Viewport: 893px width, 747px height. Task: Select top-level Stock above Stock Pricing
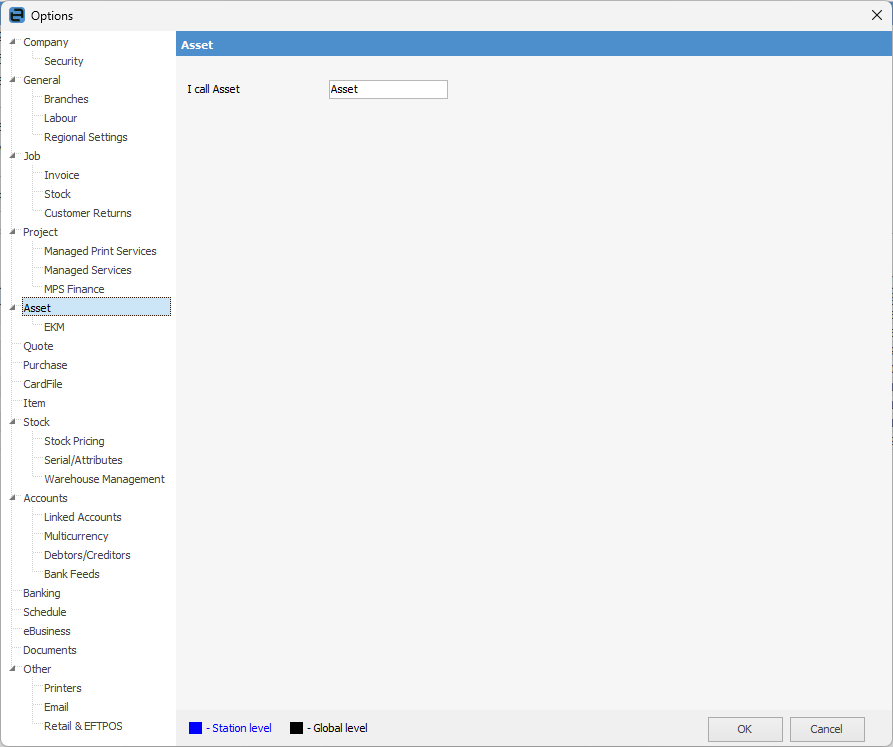[x=36, y=422]
